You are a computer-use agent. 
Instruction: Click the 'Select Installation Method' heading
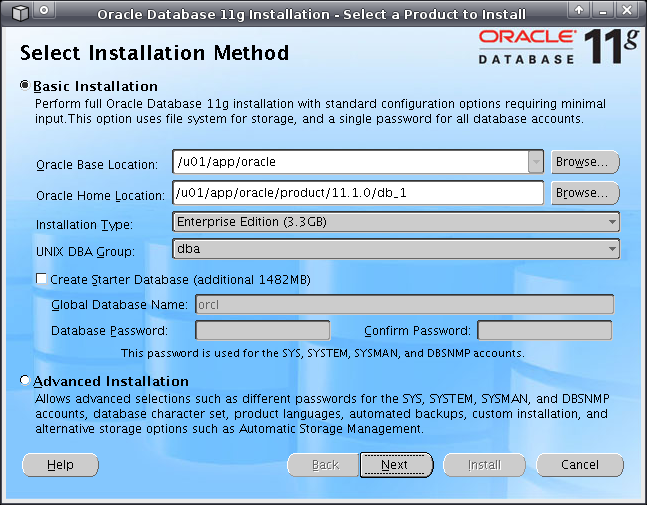click(x=154, y=53)
